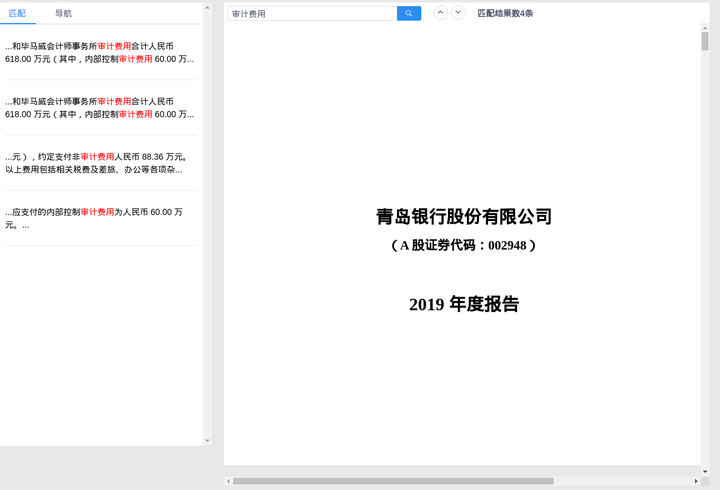Open second match result about 毕马威会计师事务所
Viewport: 720px width, 490px height.
101,107
